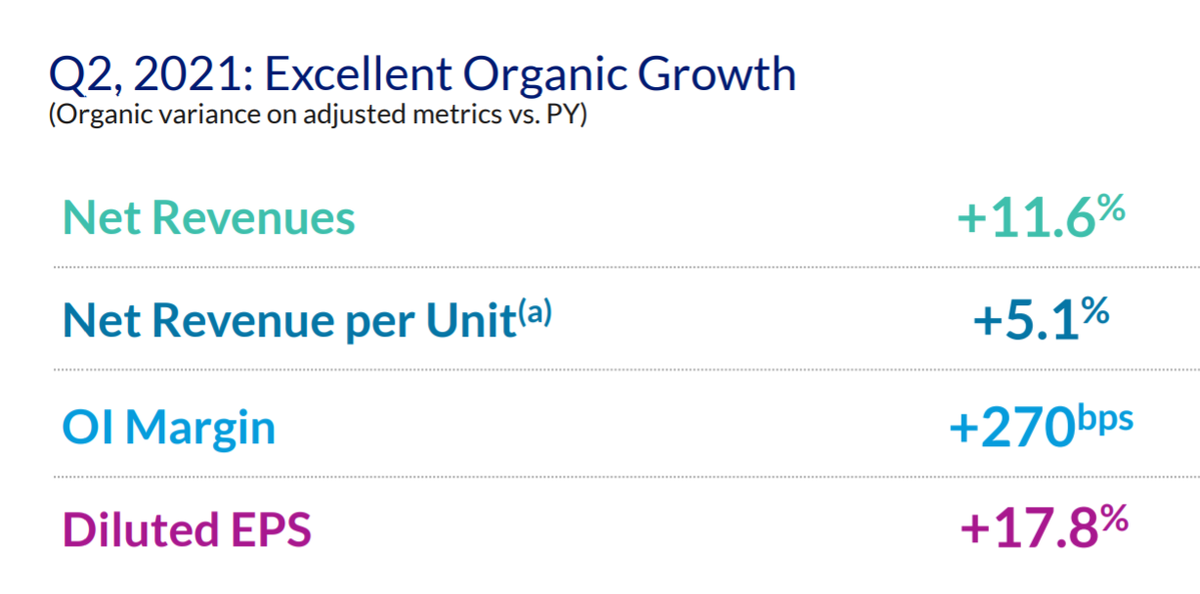Viewport: 1200px width, 594px height.
Task: Click the +5.1% value
Action: pos(1041,319)
